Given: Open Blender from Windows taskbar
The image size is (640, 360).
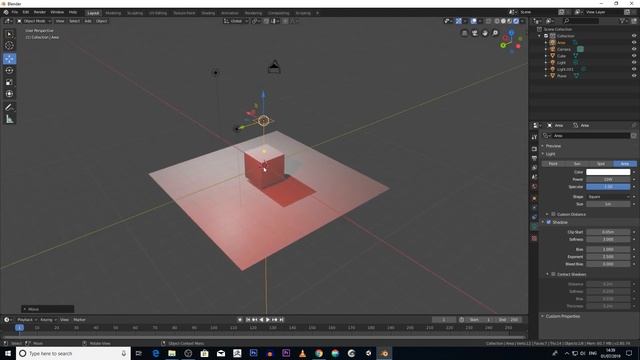Looking at the screenshot, I should [x=384, y=353].
